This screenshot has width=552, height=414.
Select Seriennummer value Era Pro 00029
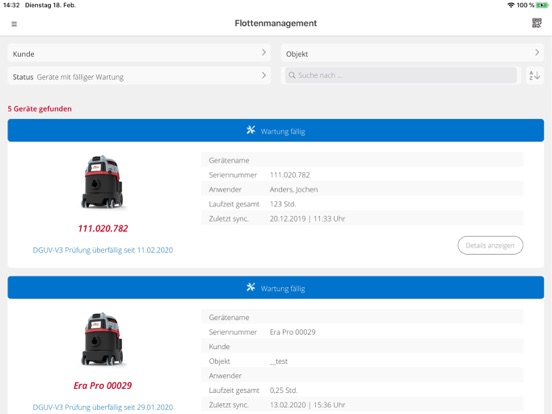coord(293,332)
